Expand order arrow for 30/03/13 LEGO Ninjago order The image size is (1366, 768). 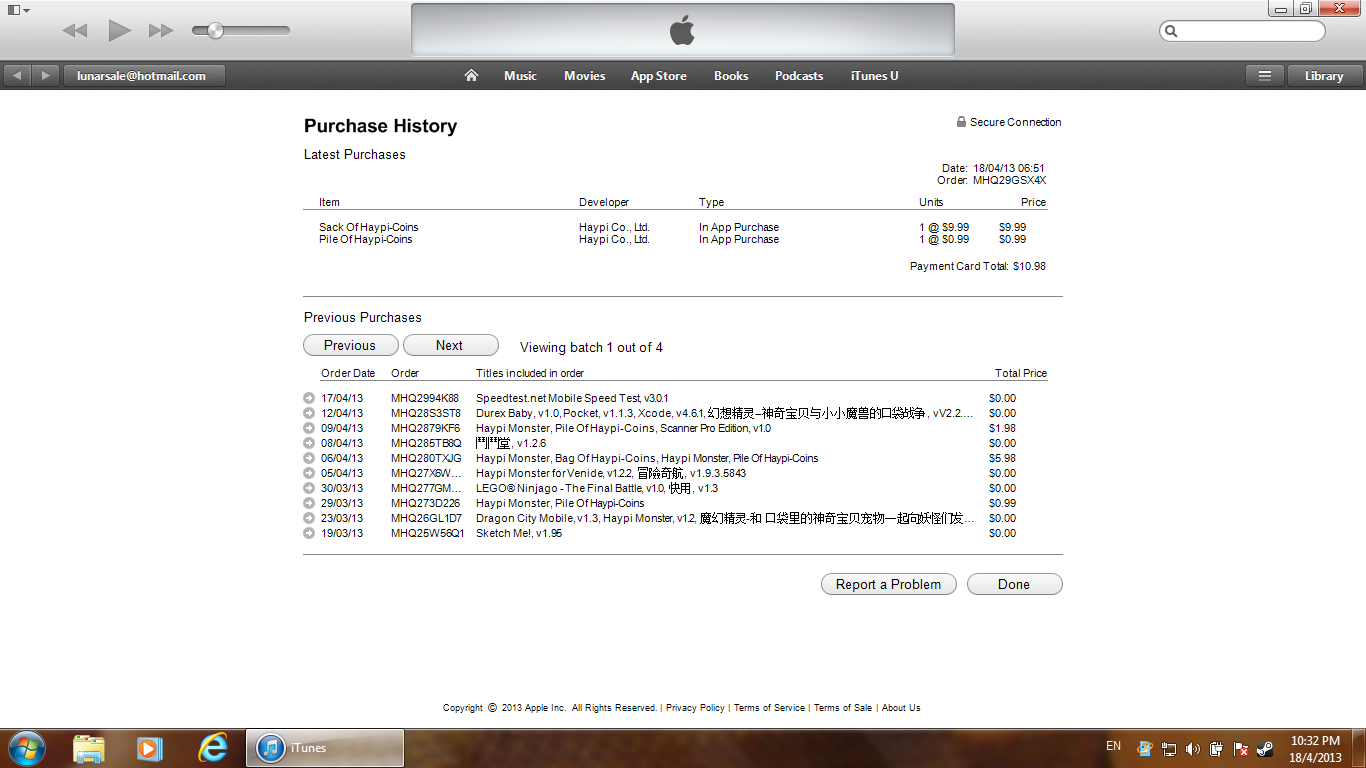[309, 488]
